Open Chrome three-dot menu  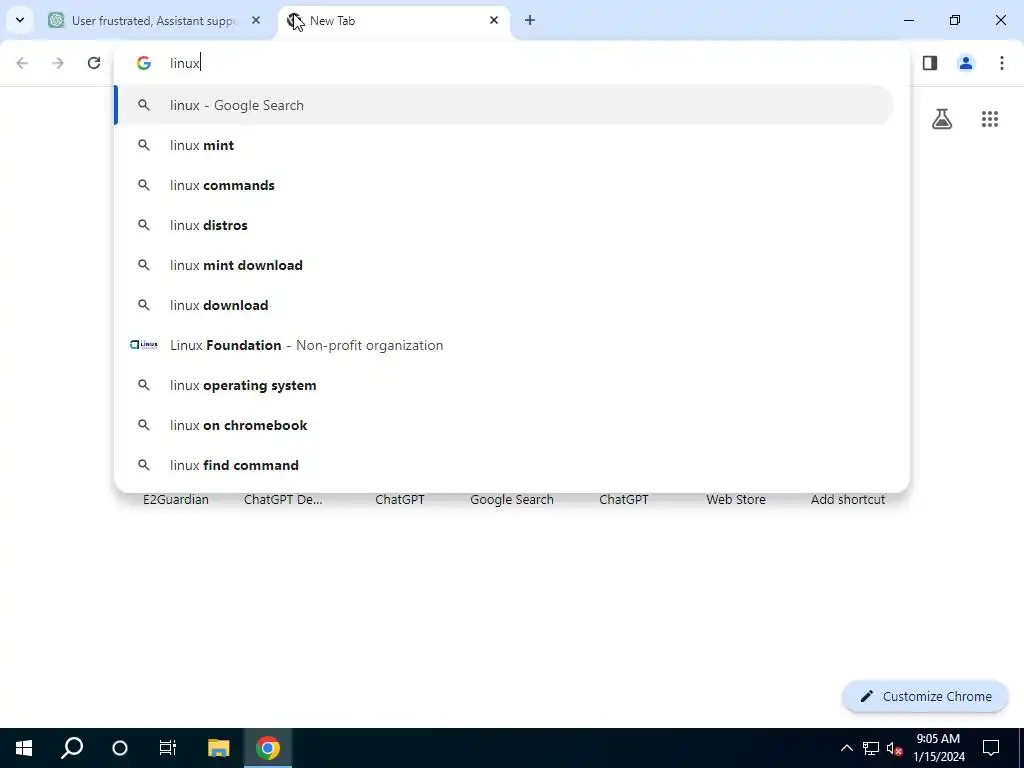1002,63
